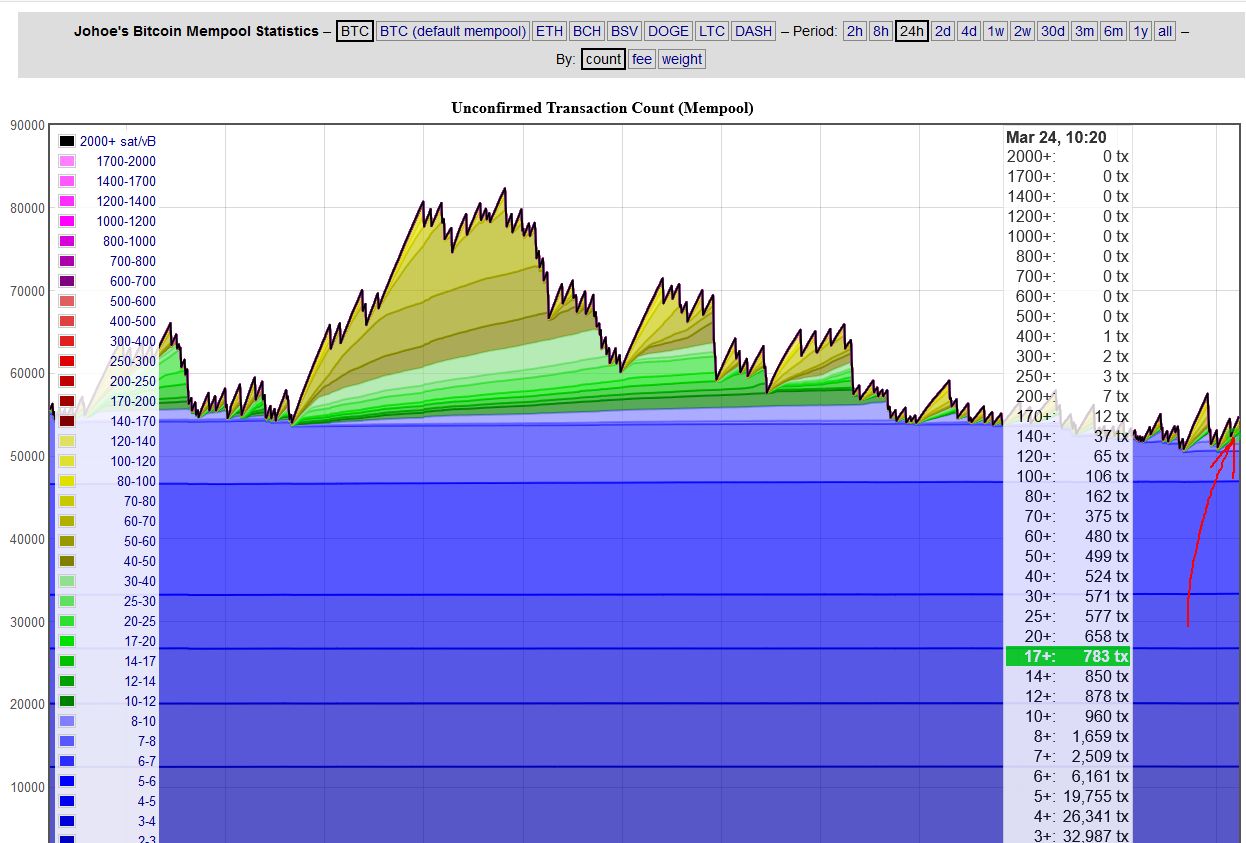Click the 50-60 legend swatch
Viewport: 1246px width, 843px height.
click(x=67, y=541)
